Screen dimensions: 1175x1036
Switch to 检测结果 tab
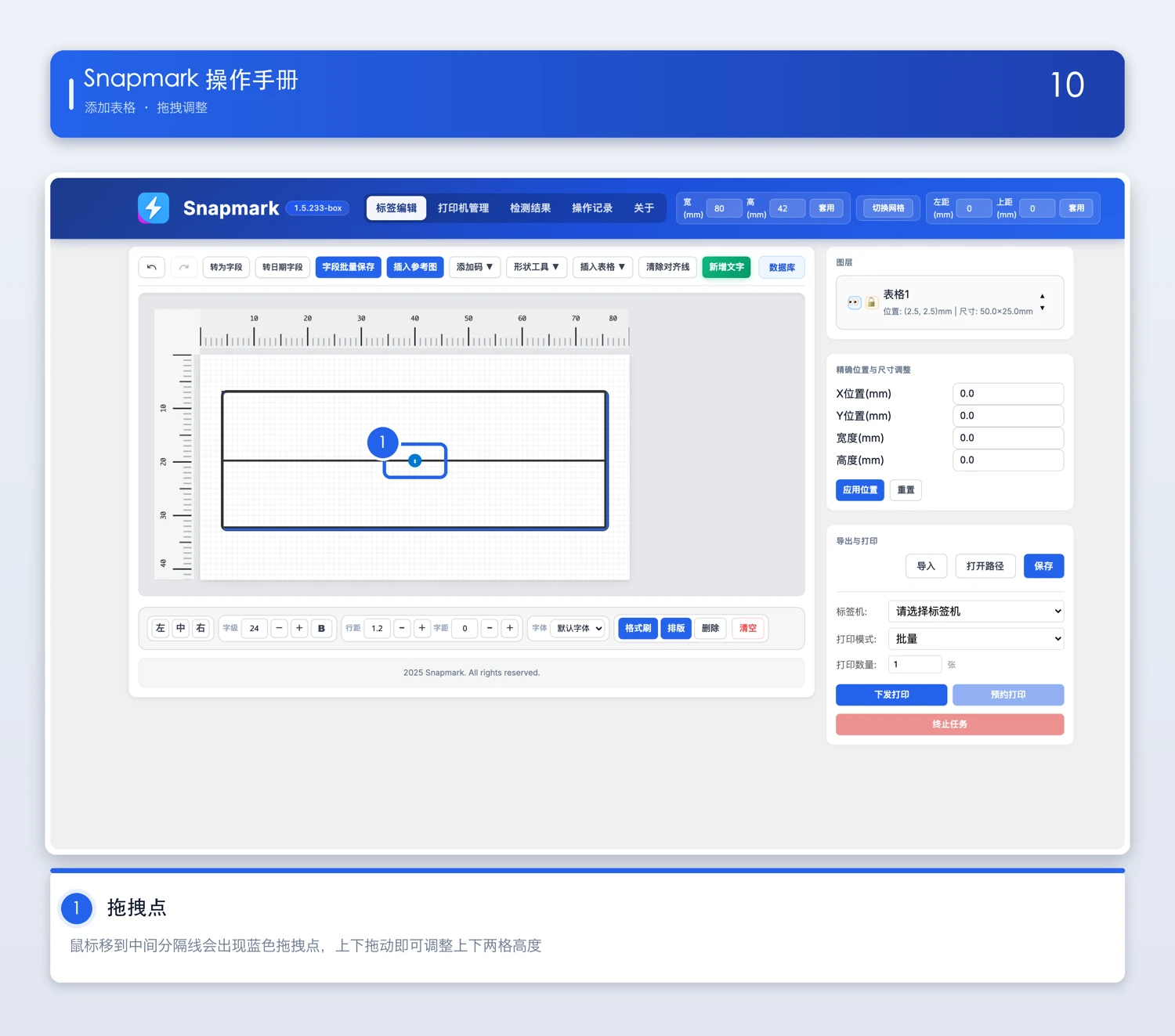pos(530,208)
